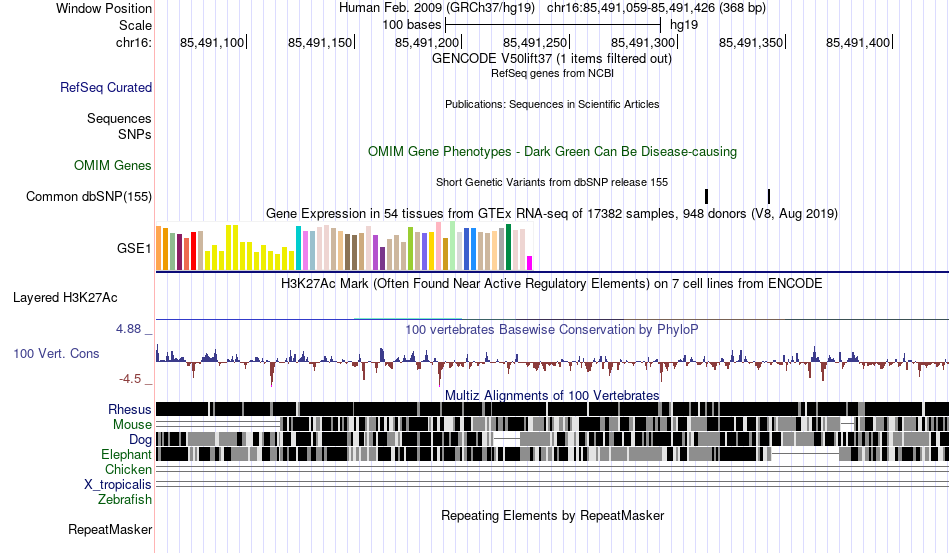
Task: Select the Mouse alignment label
Action: (132, 425)
